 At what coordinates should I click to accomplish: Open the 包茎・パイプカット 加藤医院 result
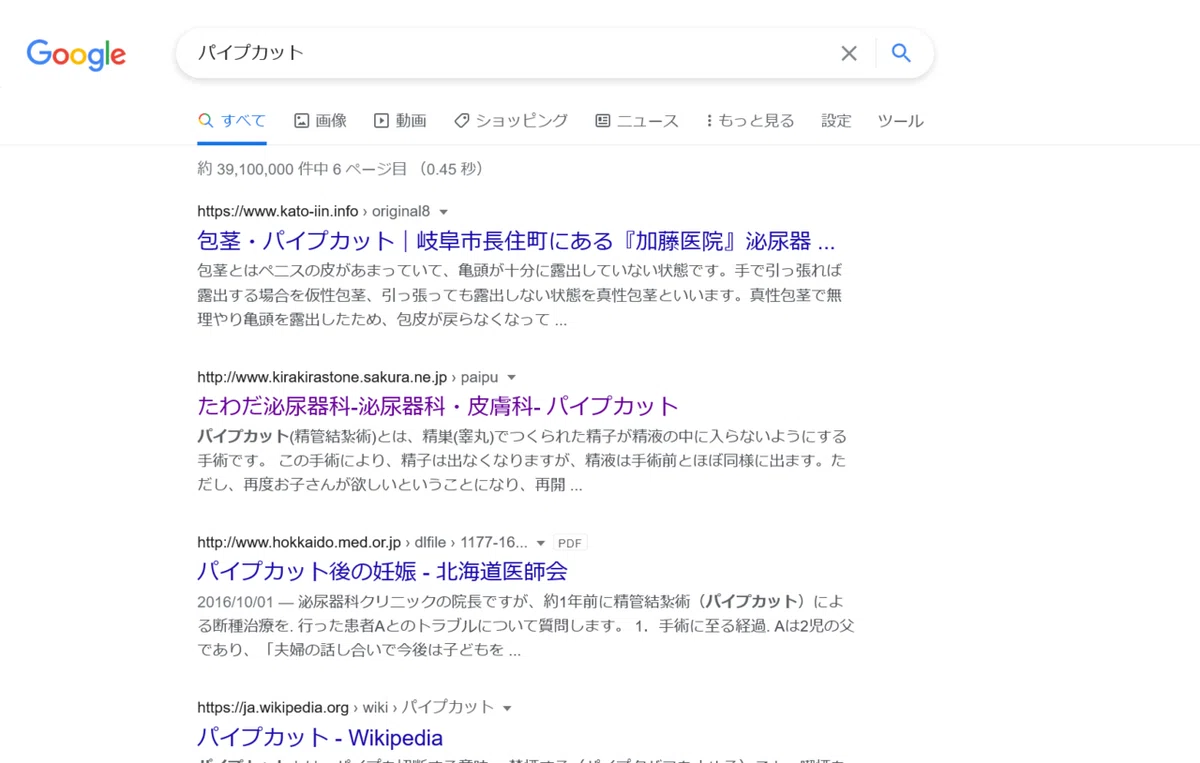tap(516, 241)
